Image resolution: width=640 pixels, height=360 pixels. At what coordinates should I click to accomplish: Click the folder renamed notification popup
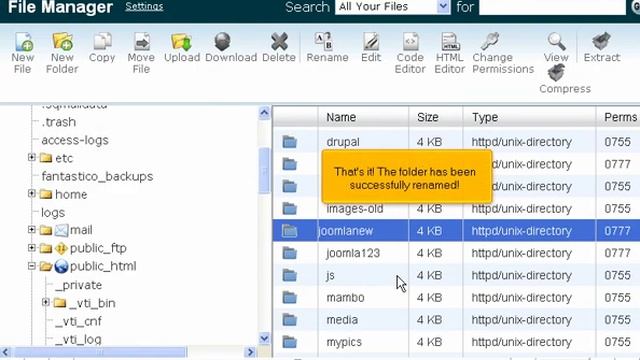point(407,177)
